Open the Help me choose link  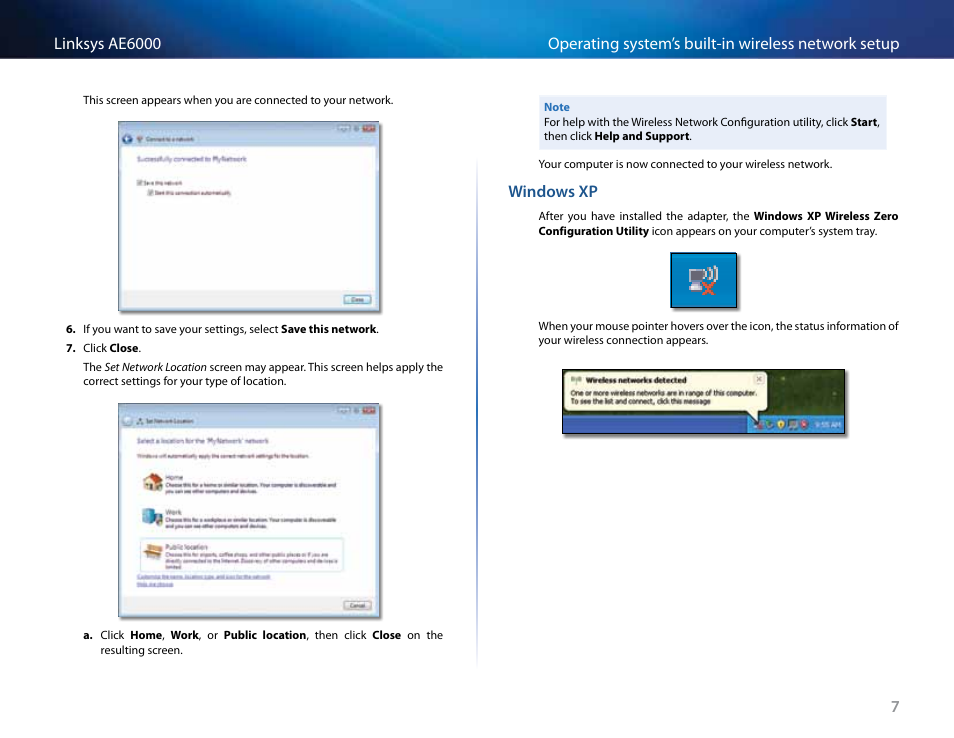(x=155, y=584)
